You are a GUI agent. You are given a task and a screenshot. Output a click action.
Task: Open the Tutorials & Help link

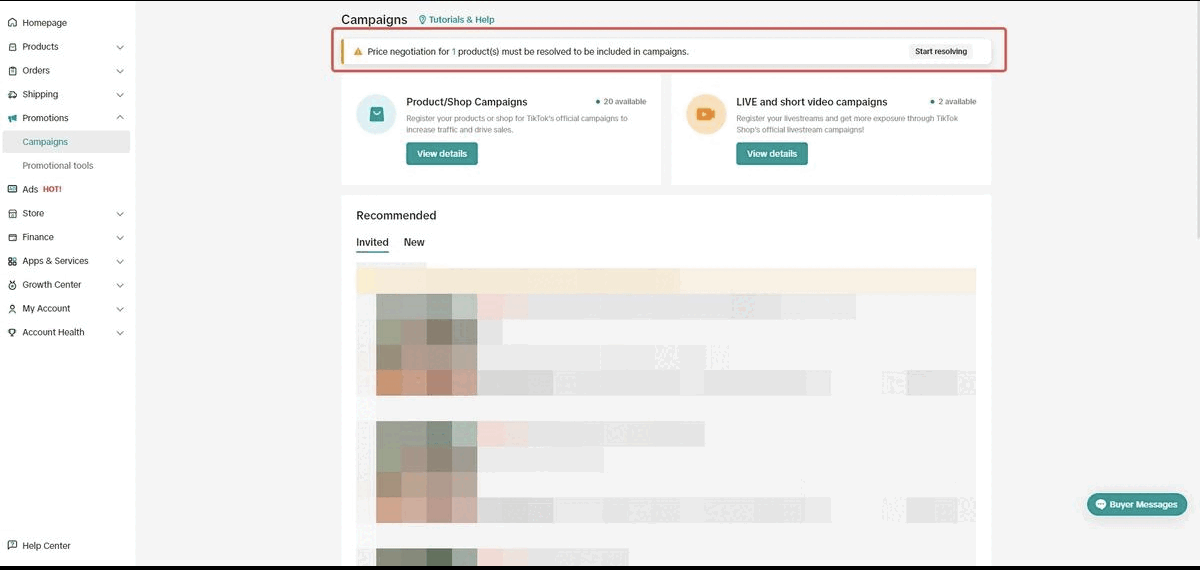point(456,20)
